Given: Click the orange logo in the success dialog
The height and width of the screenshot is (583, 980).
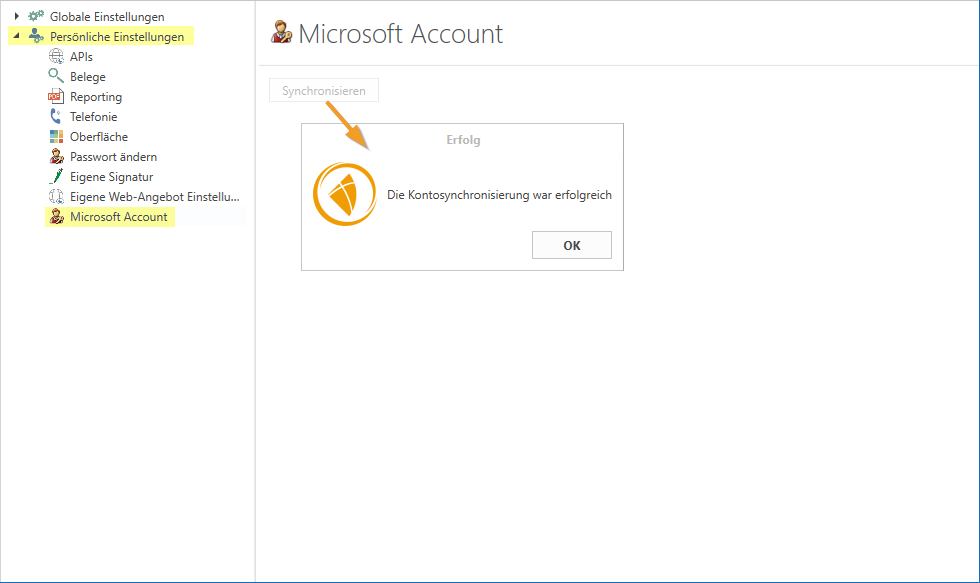Looking at the screenshot, I should click(x=345, y=195).
